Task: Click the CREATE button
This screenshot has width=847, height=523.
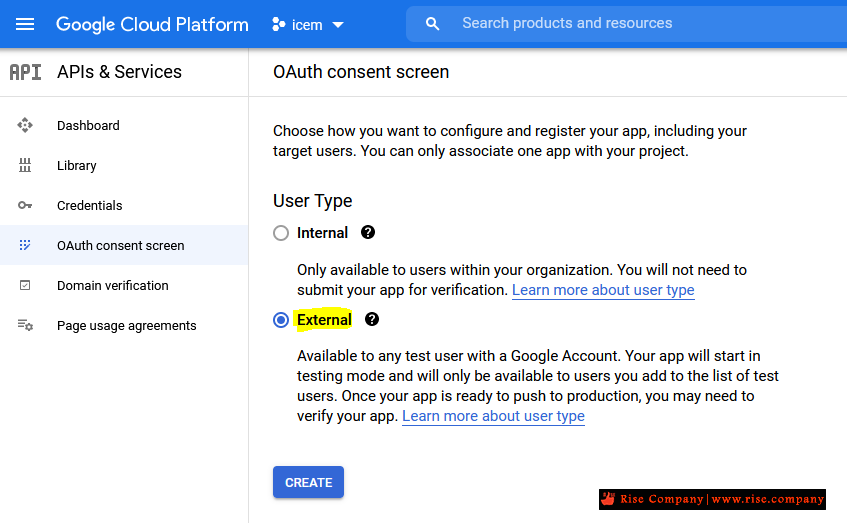Action: tap(308, 482)
